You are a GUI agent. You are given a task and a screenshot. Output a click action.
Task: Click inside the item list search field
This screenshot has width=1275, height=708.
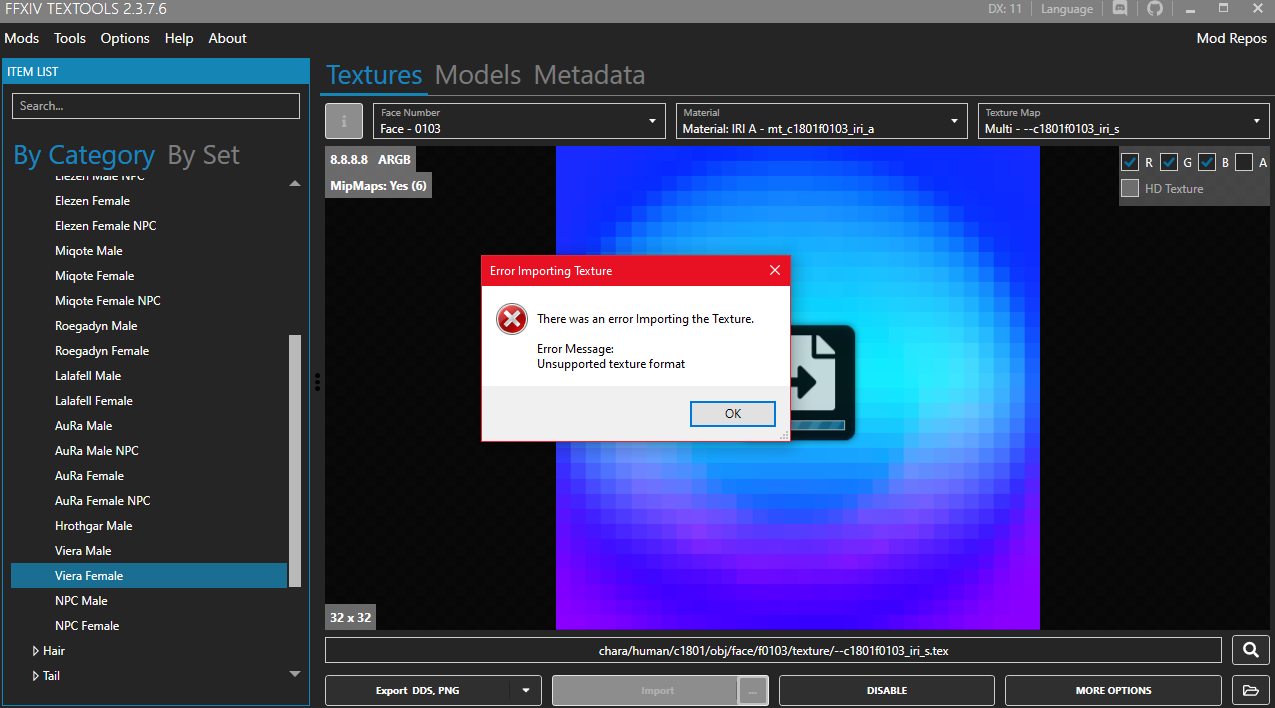point(155,105)
